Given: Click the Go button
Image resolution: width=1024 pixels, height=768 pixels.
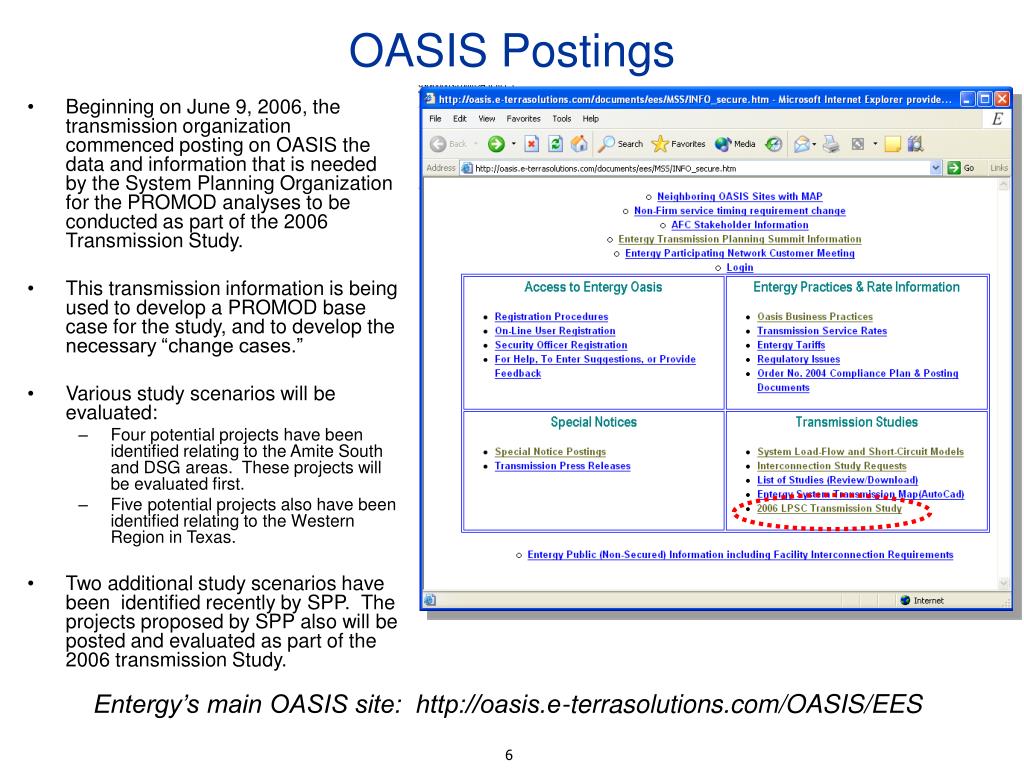Looking at the screenshot, I should point(961,168).
